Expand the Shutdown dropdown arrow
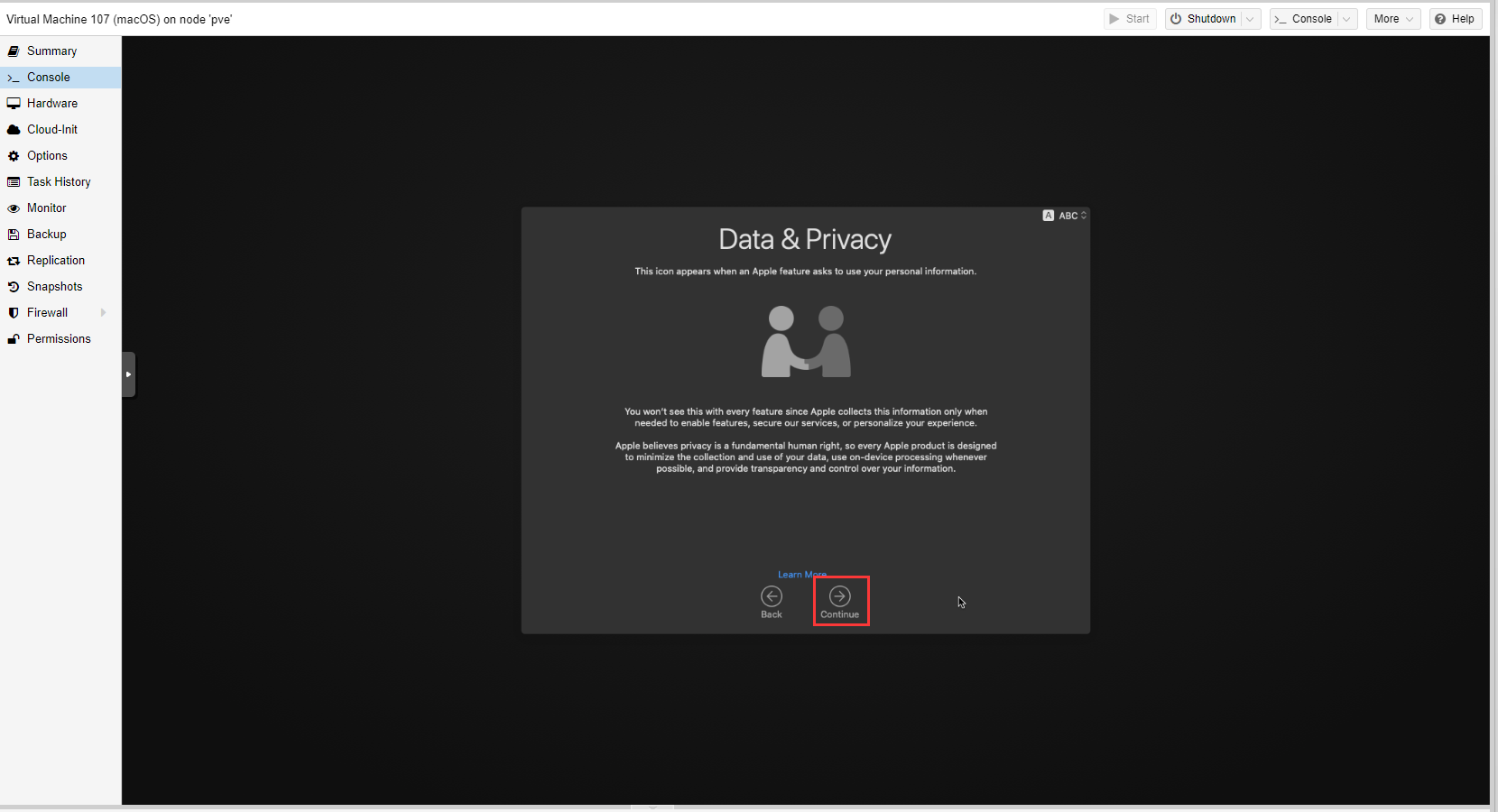Viewport: 1498px width, 812px height. tap(1250, 19)
